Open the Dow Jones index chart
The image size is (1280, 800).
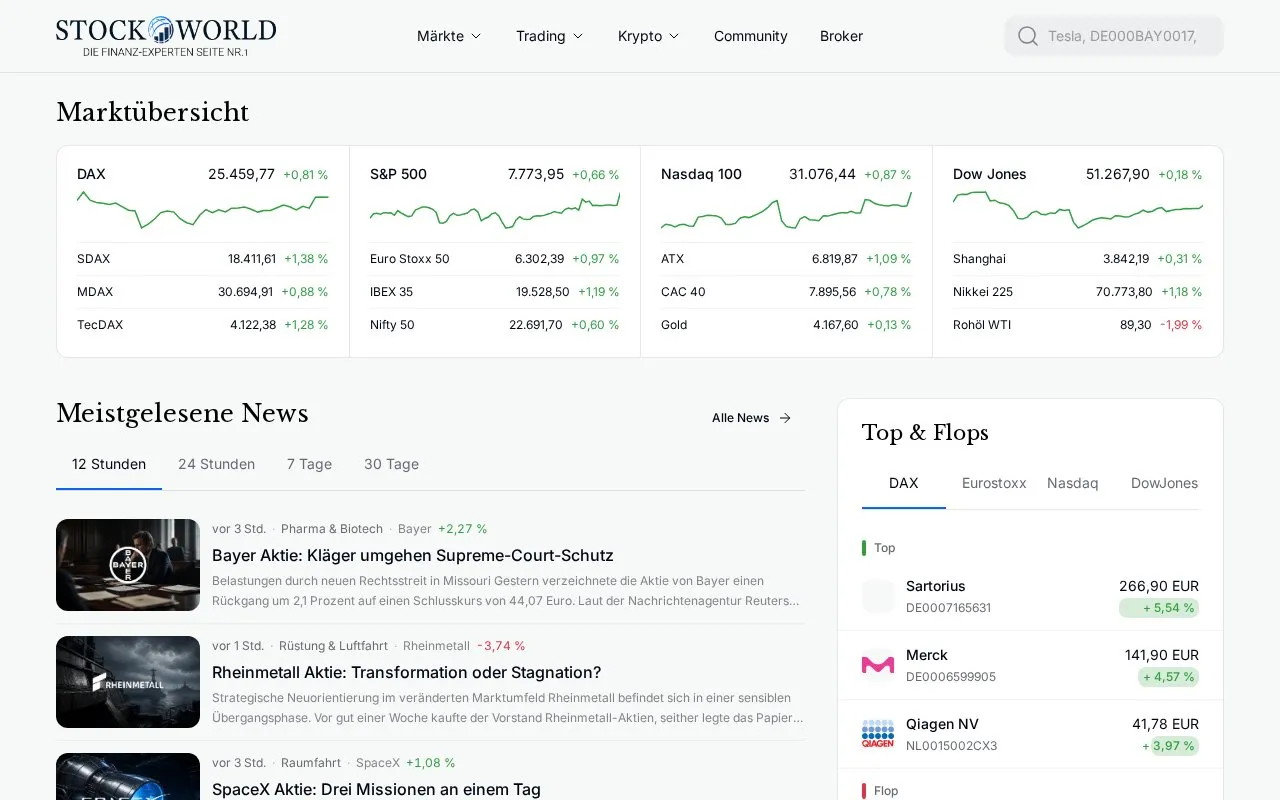pos(1078,210)
